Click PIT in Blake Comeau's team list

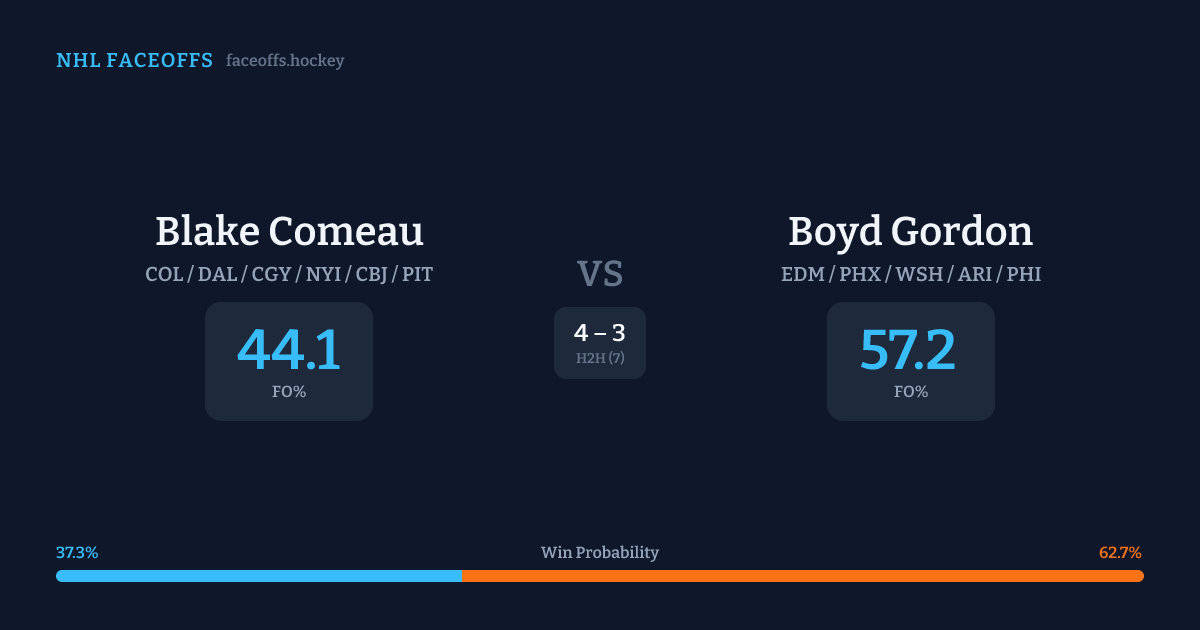417,274
